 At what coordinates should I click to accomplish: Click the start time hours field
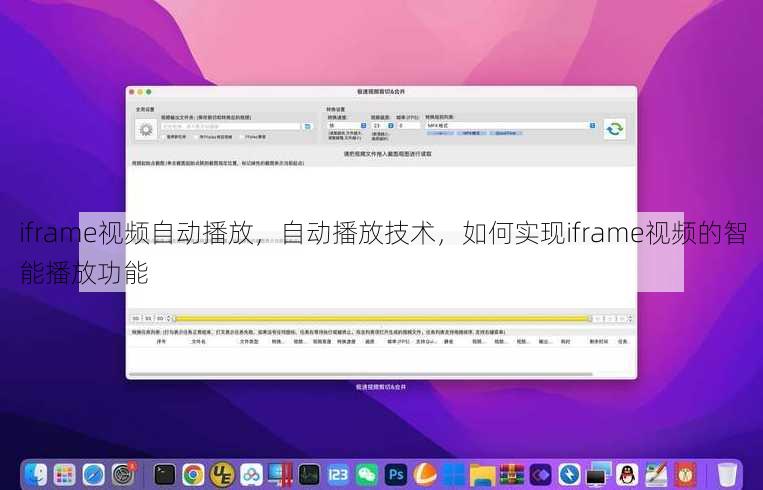pyautogui.click(x=136, y=319)
